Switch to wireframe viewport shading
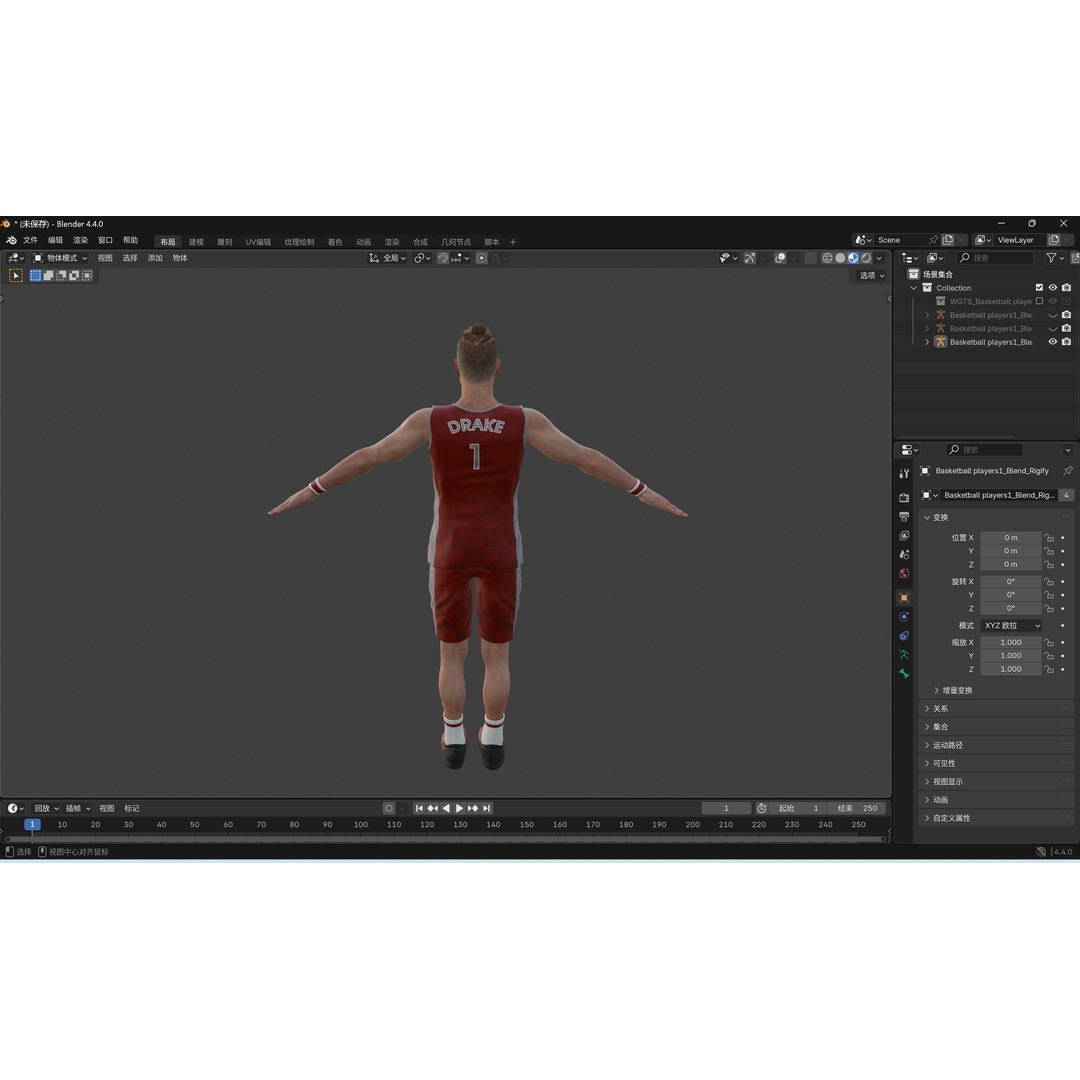 pos(827,258)
